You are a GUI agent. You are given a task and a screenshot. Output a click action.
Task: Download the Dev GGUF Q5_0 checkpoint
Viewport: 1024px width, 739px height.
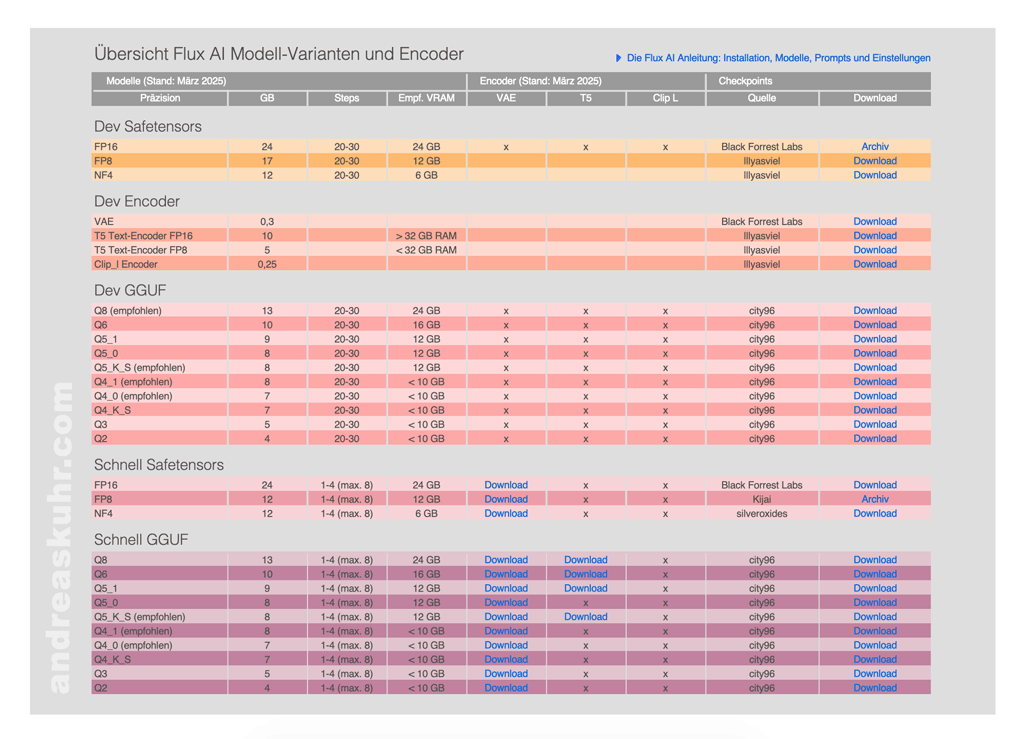(x=874, y=354)
